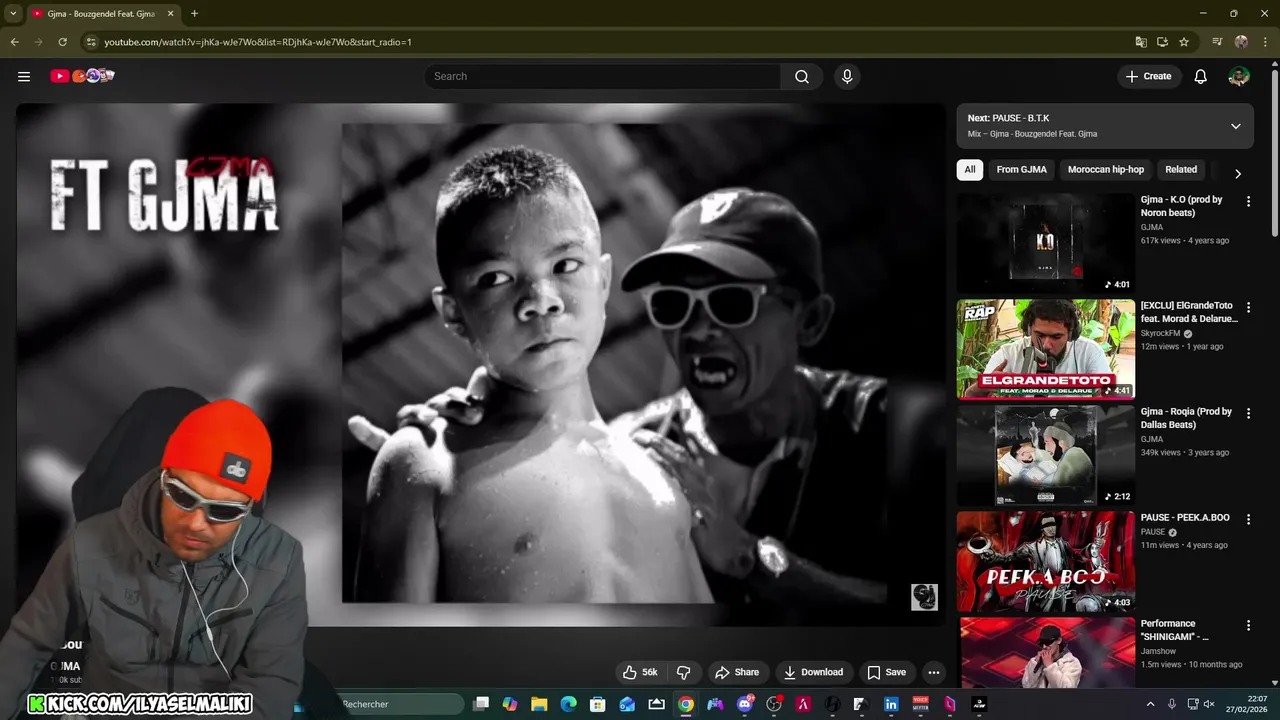Screen dimensions: 1280x720
Task: Open more actions ellipsis under video
Action: tap(933, 672)
